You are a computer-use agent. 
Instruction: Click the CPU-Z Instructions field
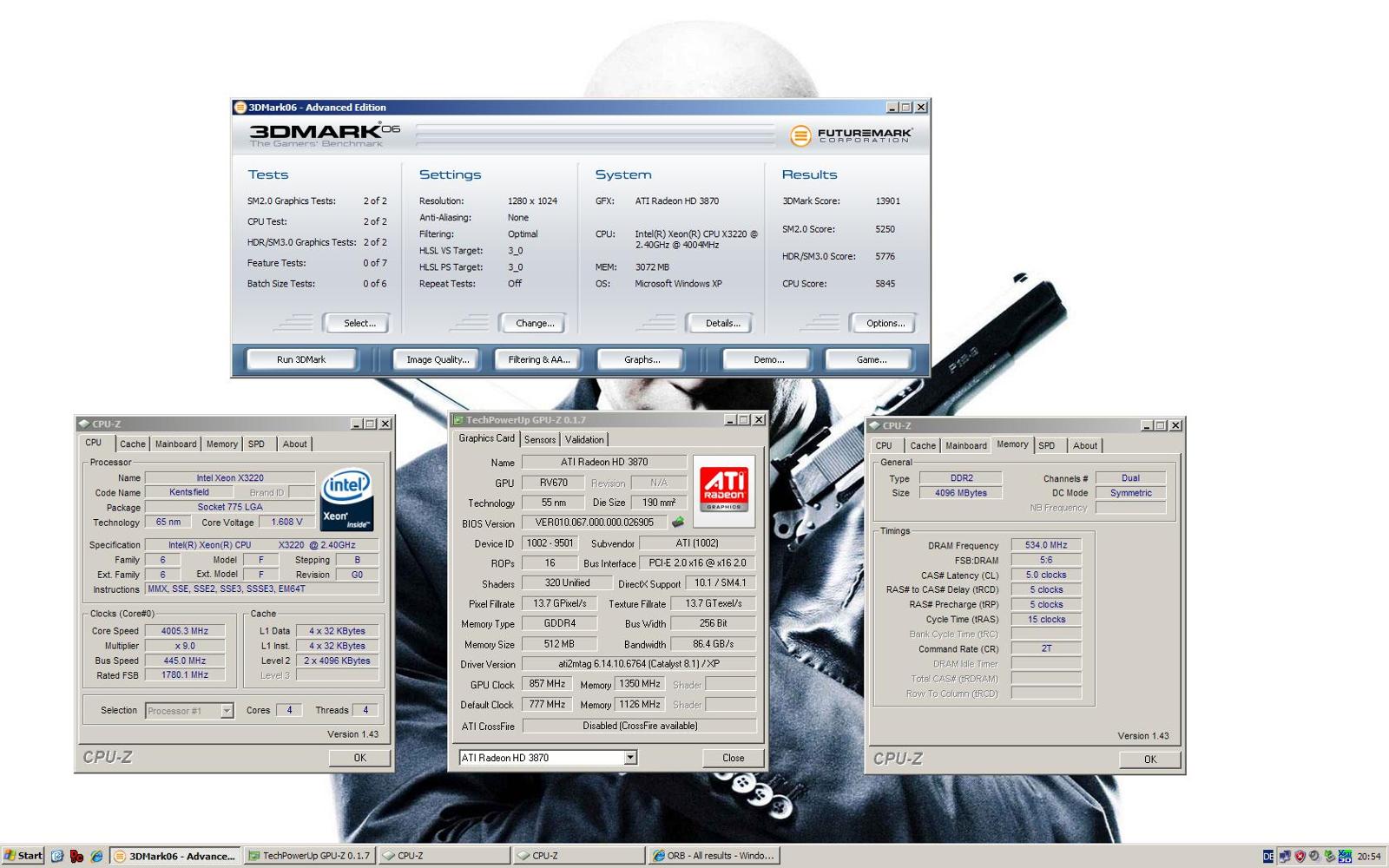click(261, 589)
